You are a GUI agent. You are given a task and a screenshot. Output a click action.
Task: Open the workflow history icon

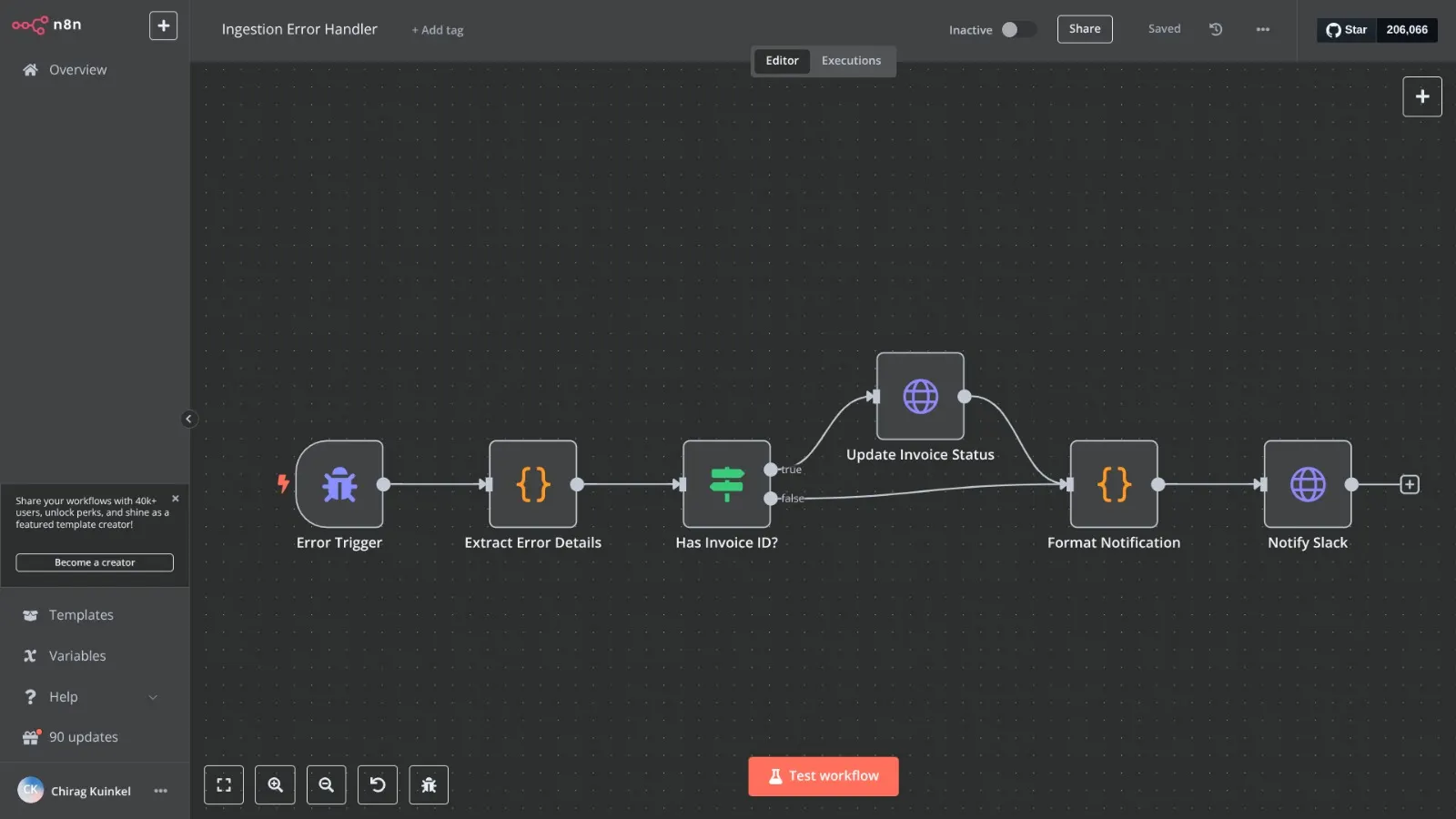tap(1215, 29)
